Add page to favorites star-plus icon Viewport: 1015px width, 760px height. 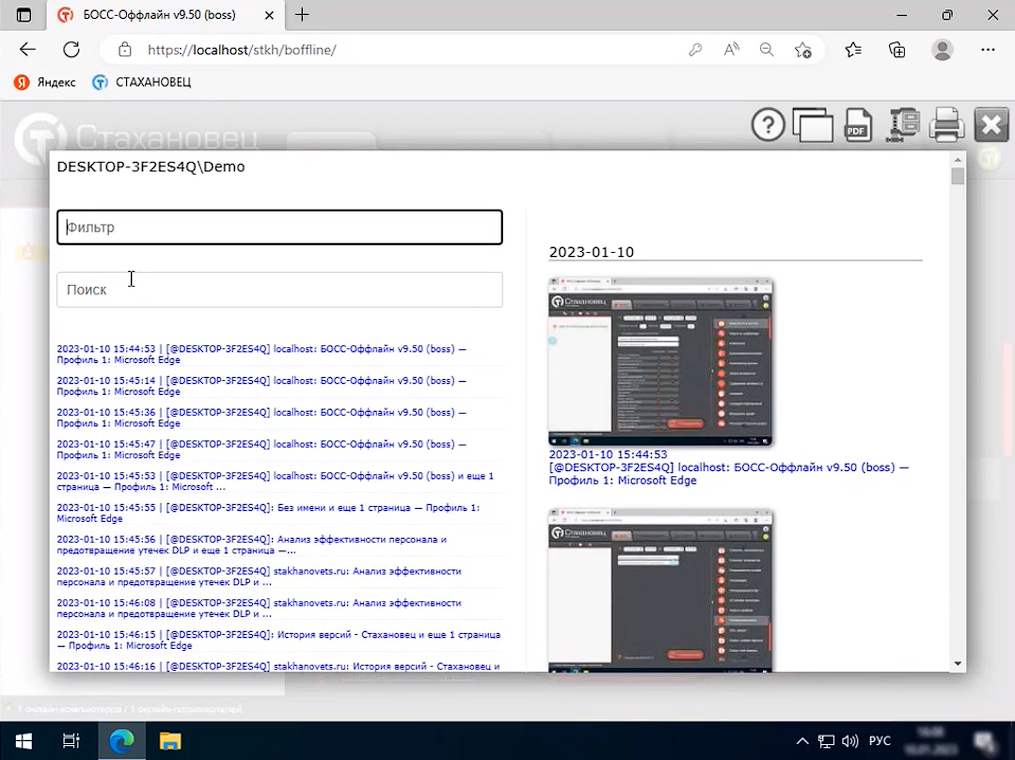[x=803, y=50]
